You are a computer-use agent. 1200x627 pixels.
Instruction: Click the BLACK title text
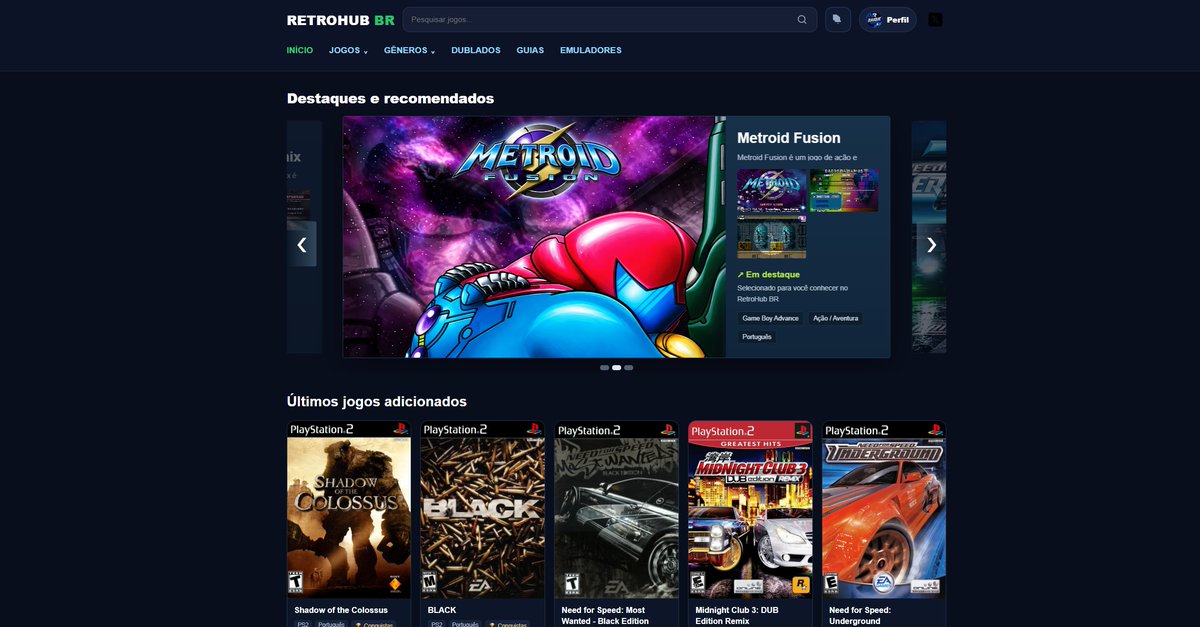(442, 610)
